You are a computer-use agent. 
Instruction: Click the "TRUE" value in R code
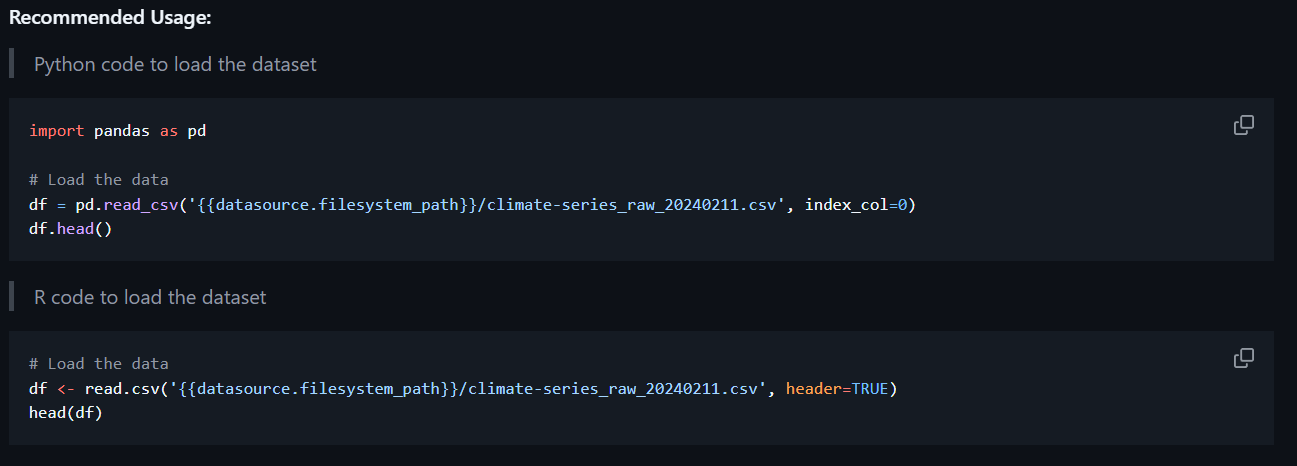pyautogui.click(x=869, y=388)
